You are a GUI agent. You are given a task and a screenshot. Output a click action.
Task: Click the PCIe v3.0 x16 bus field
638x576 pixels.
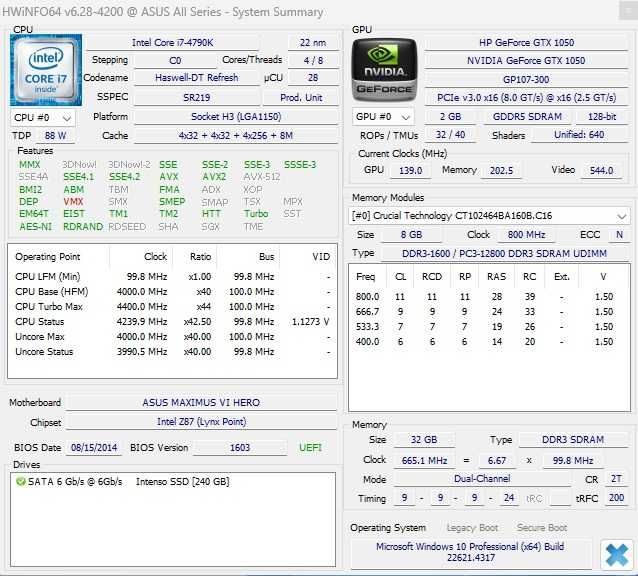[527, 98]
